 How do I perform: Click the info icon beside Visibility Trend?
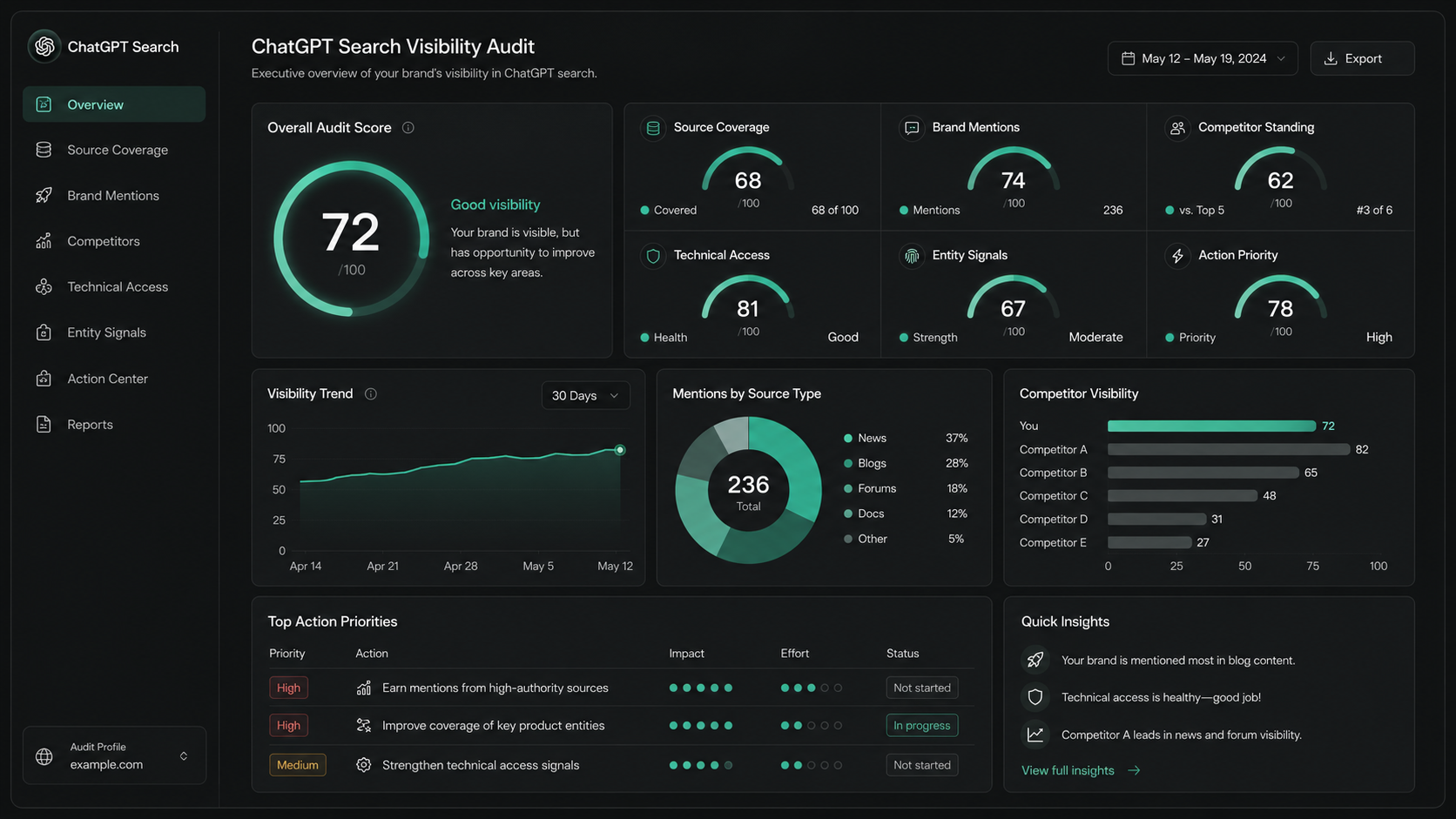[x=371, y=394]
